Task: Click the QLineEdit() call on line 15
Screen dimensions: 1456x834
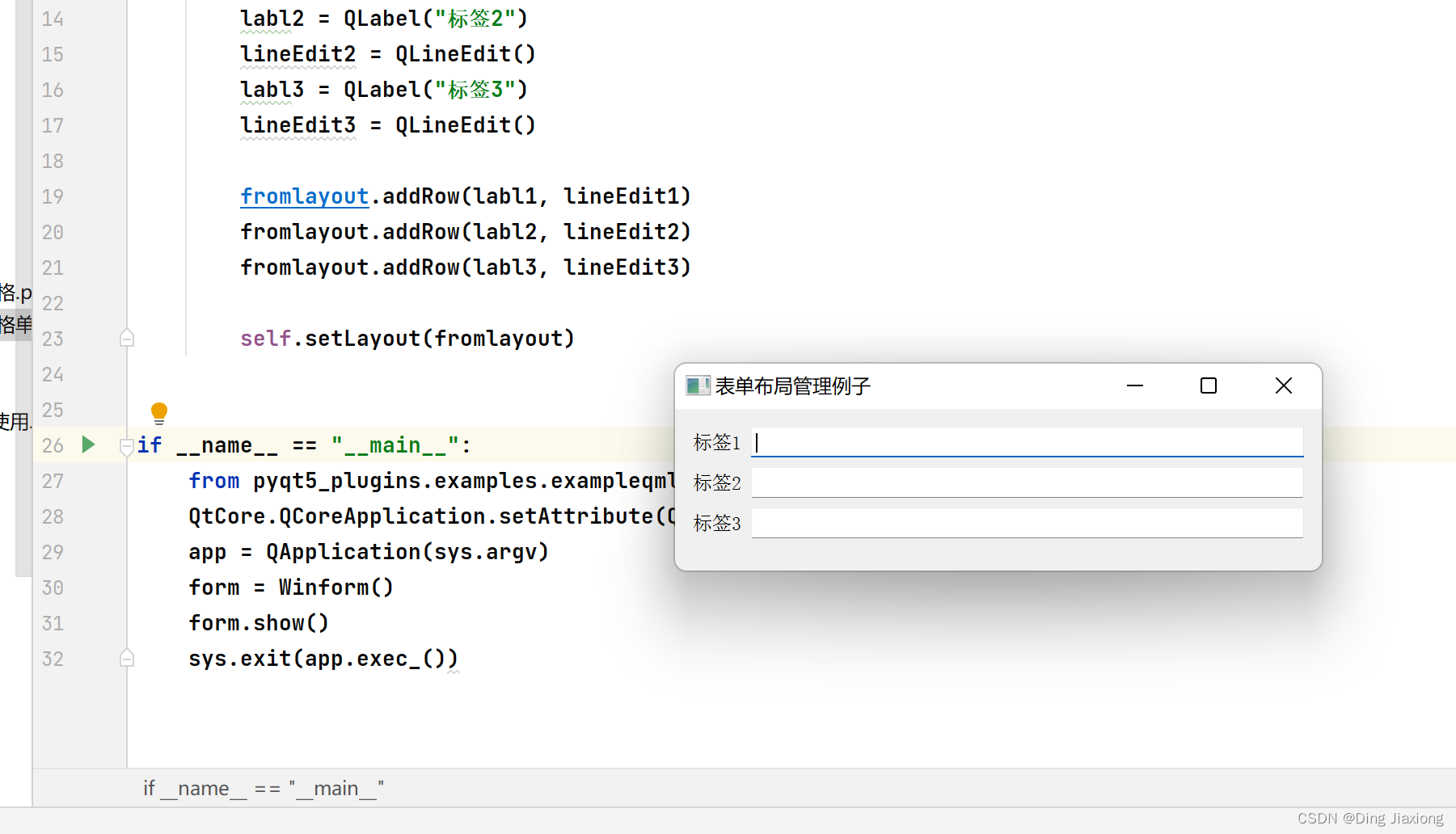Action: click(x=463, y=53)
